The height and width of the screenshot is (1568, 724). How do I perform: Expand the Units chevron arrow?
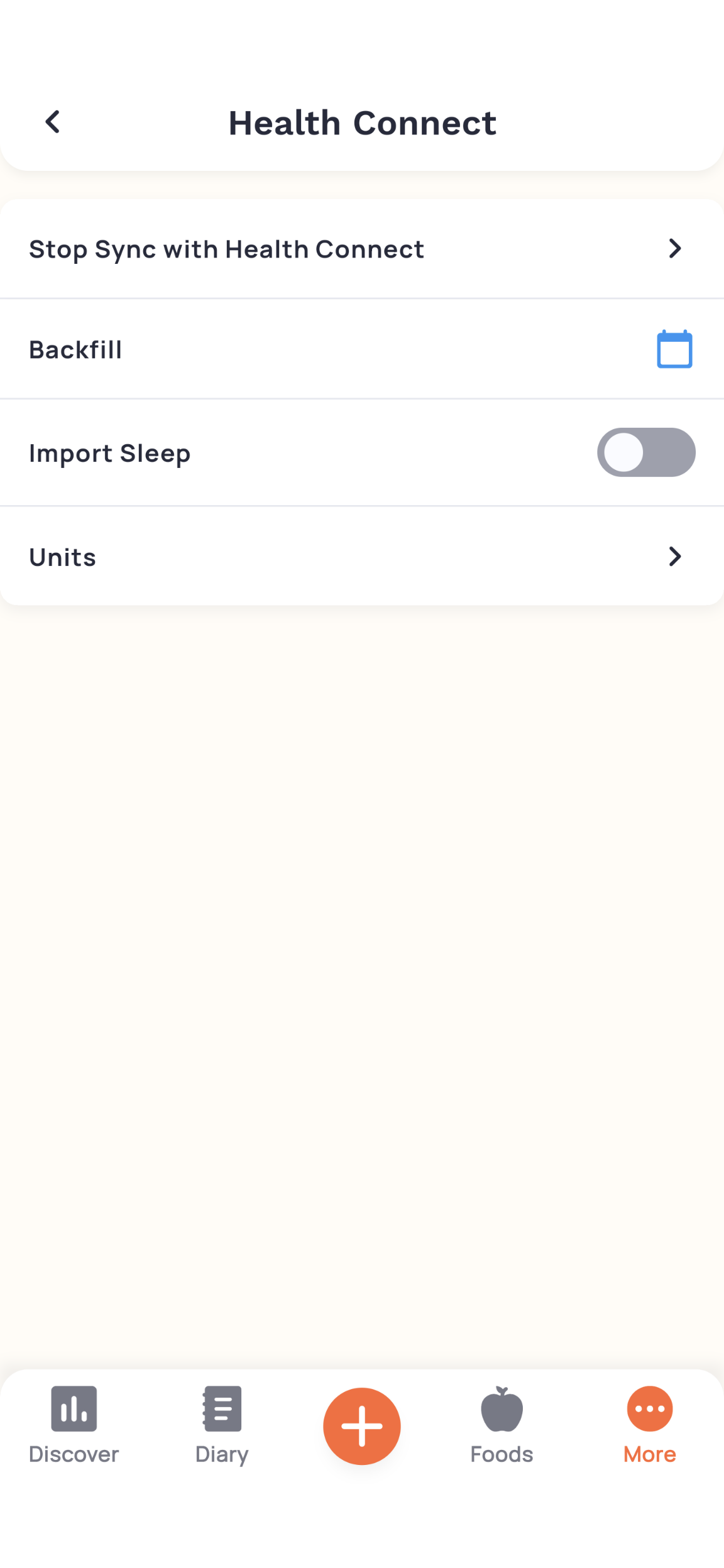click(675, 556)
